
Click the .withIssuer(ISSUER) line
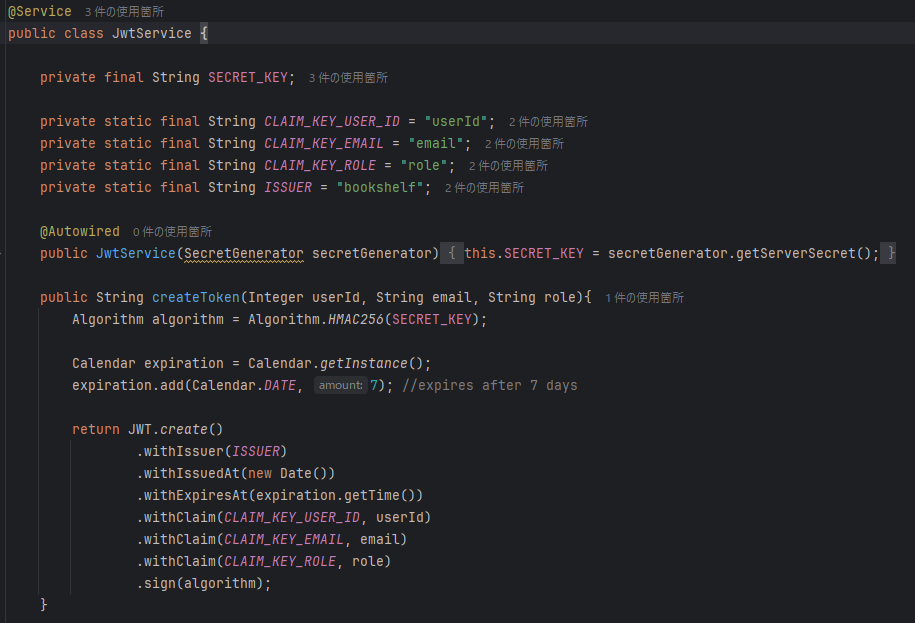tap(212, 451)
